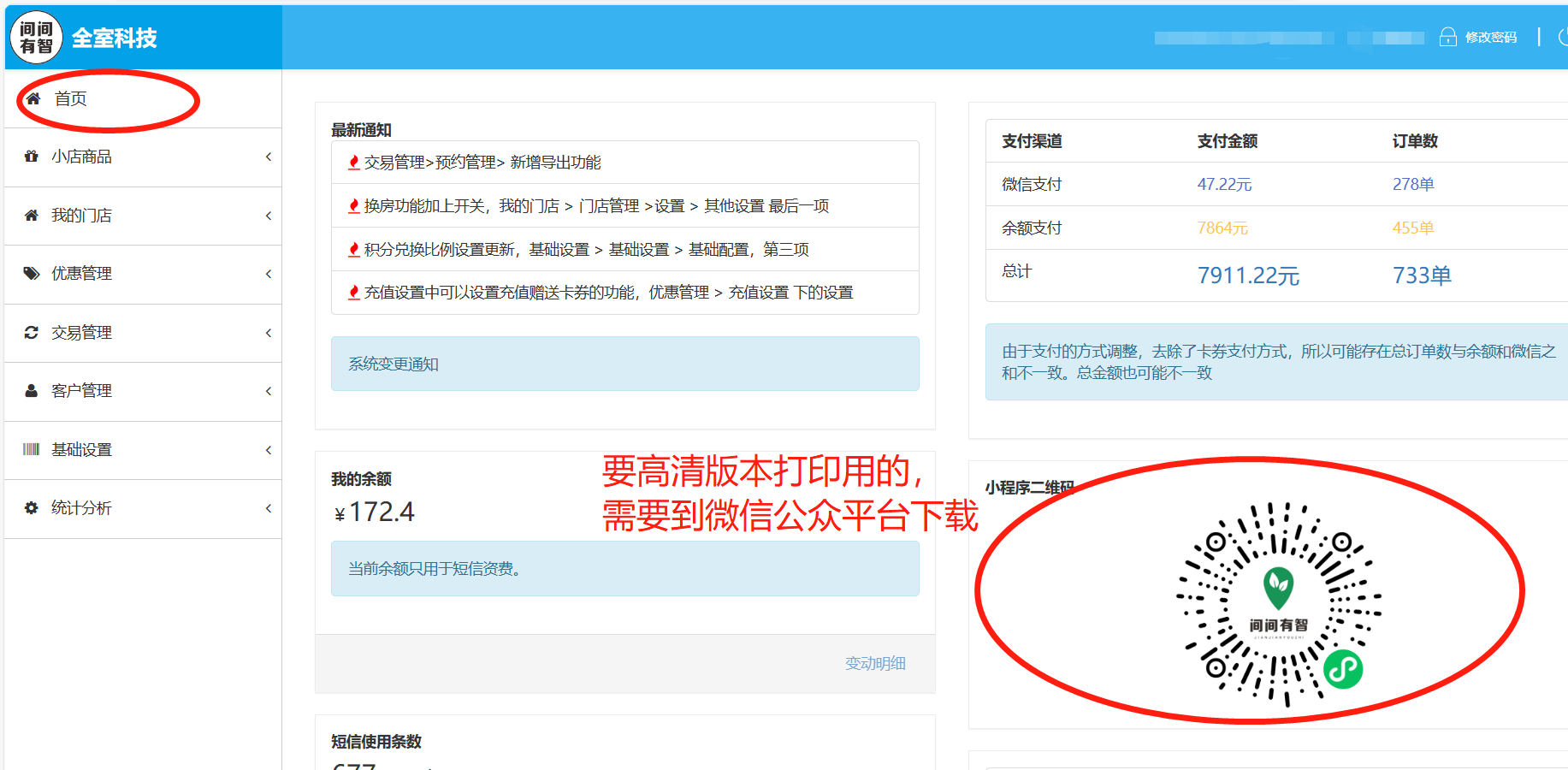Viewport: 1568px width, 770px height.
Task: Click the 支付渠道 column header
Action: point(1032,141)
